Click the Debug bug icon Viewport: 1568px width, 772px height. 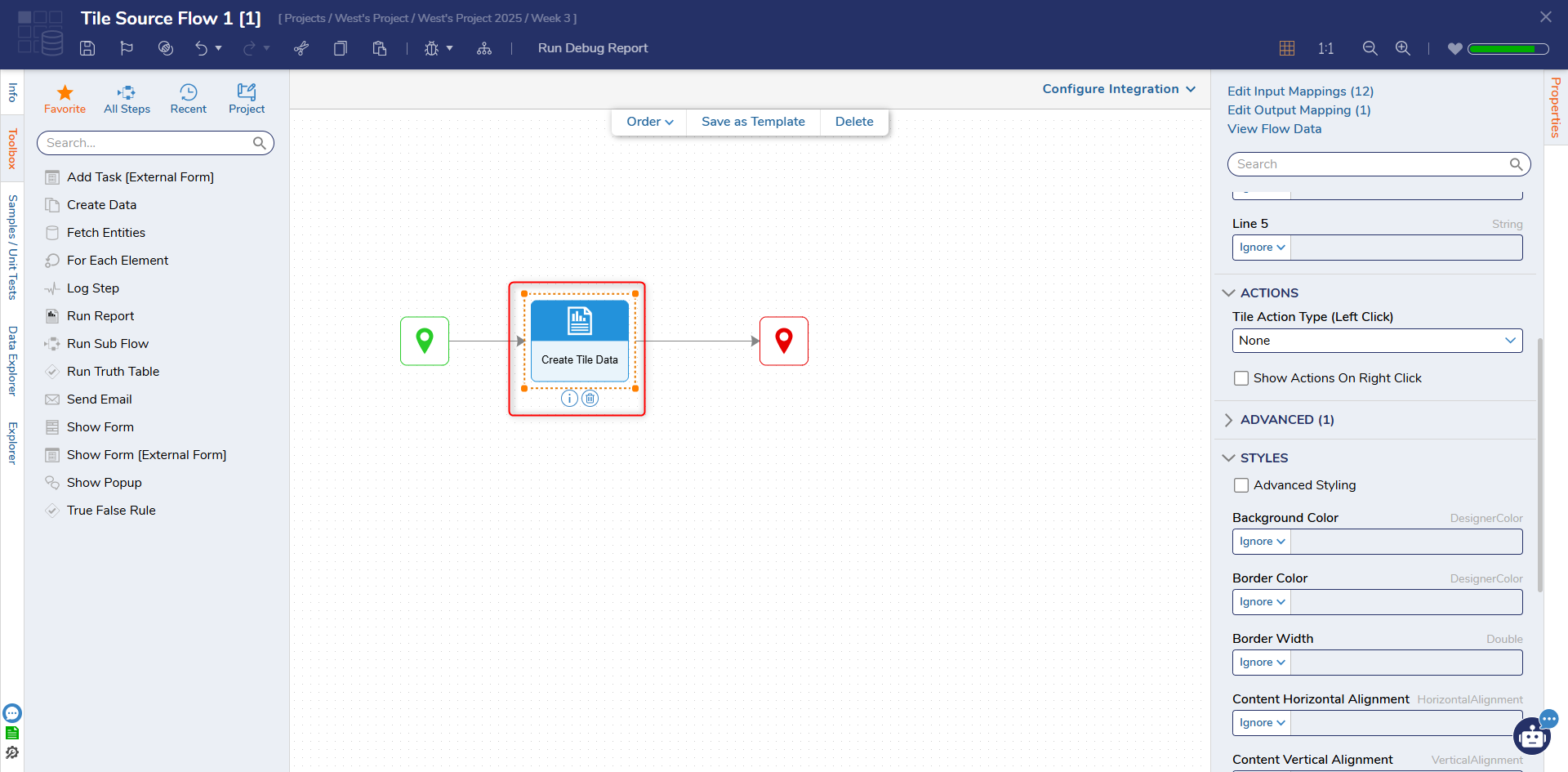point(431,48)
